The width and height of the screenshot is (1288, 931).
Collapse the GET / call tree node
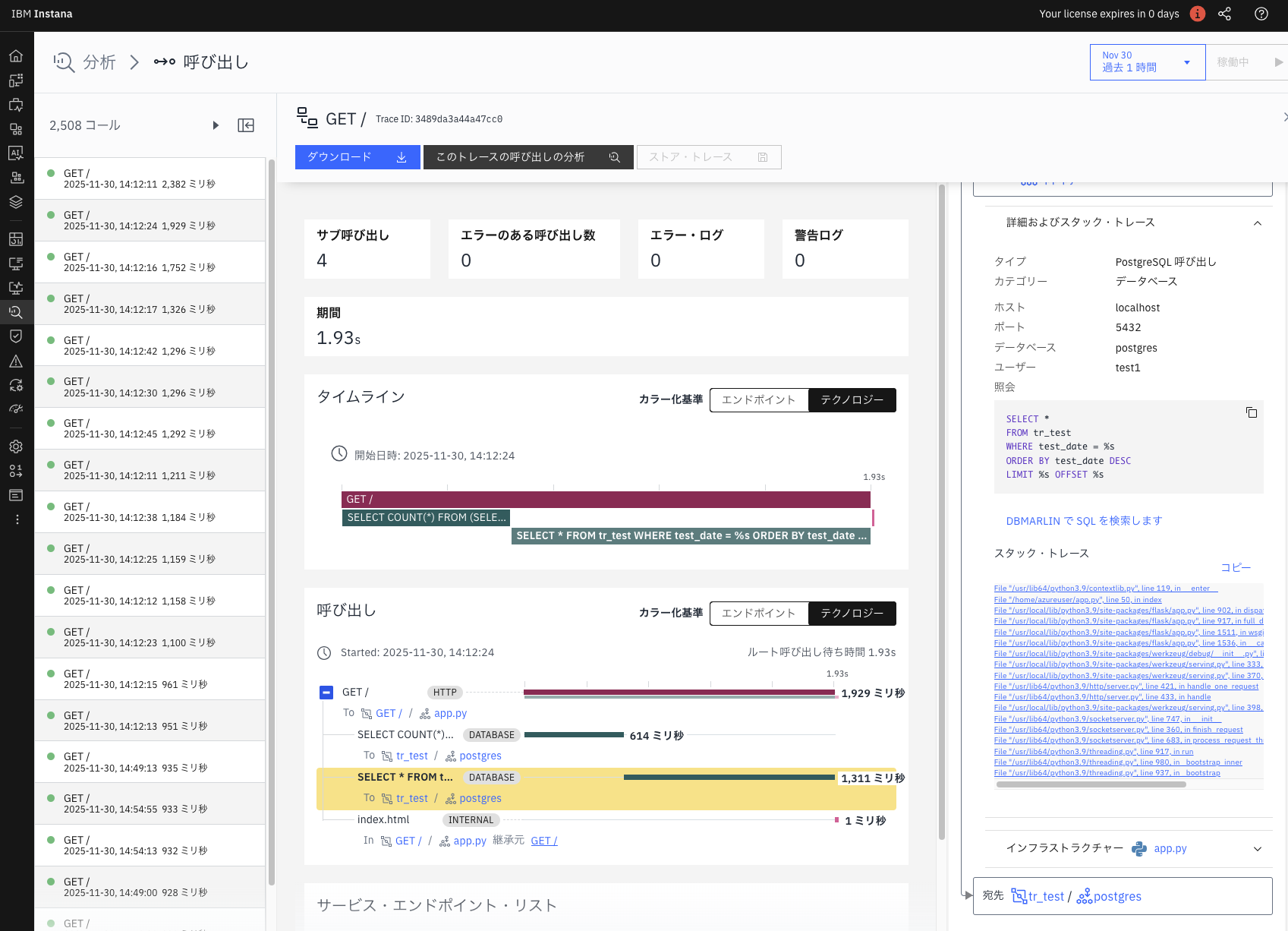pos(326,692)
